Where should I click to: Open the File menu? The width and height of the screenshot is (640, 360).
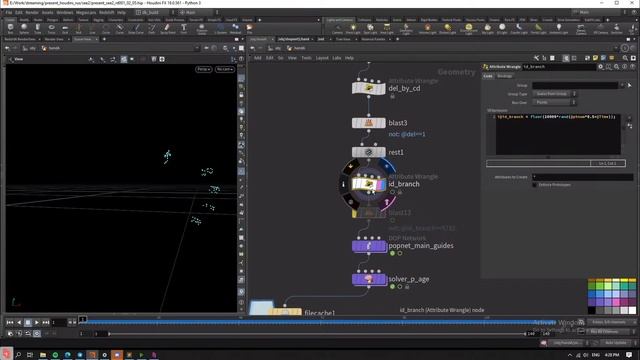click(x=9, y=13)
